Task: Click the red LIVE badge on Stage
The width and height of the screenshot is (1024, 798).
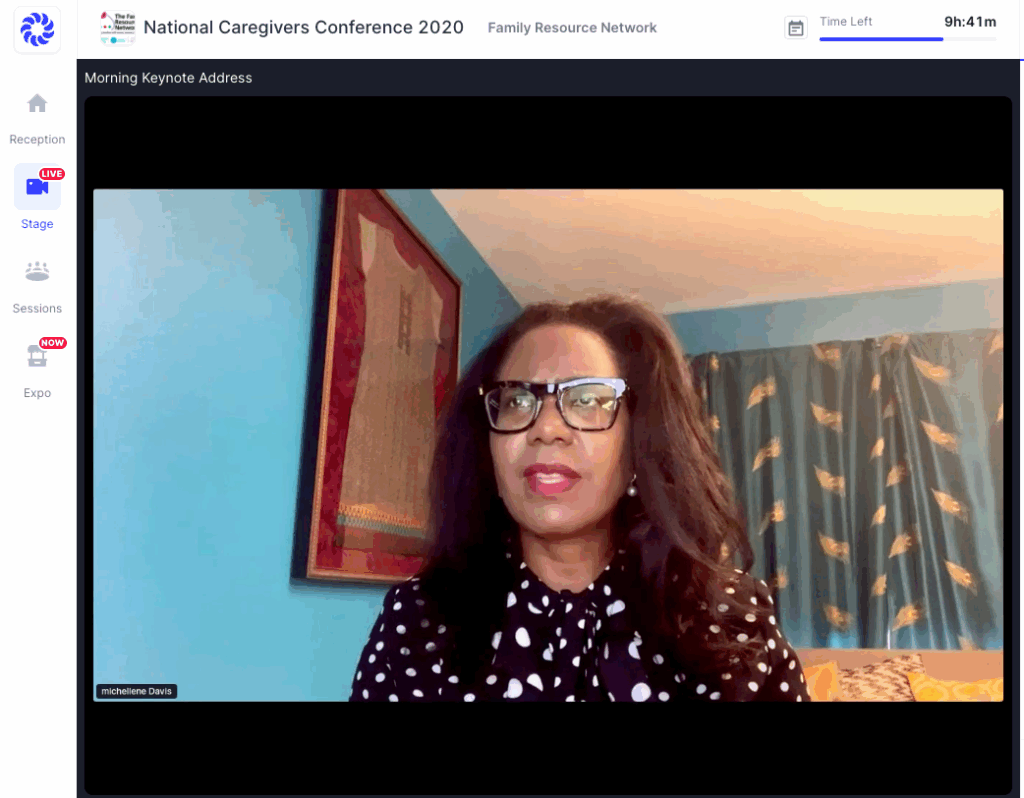Action: point(52,174)
